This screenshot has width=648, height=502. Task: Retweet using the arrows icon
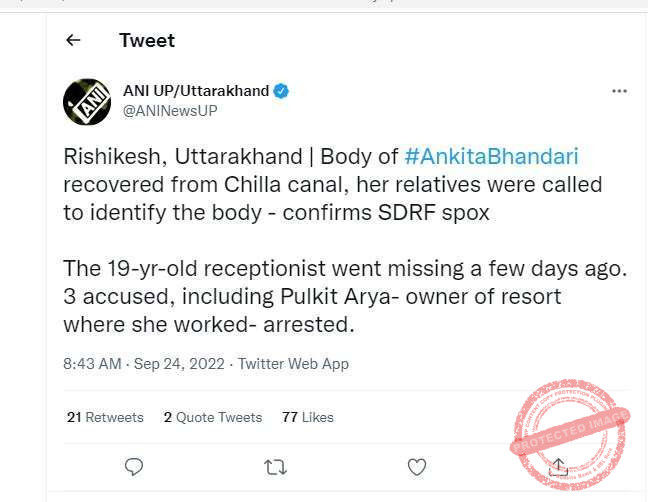[275, 467]
